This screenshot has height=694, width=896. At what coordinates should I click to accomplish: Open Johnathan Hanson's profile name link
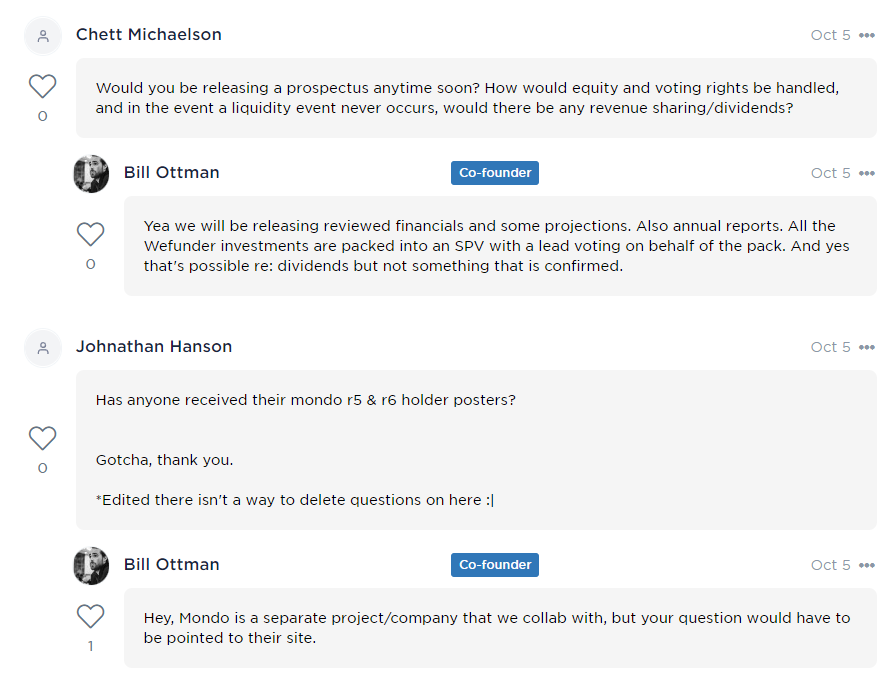[154, 347]
